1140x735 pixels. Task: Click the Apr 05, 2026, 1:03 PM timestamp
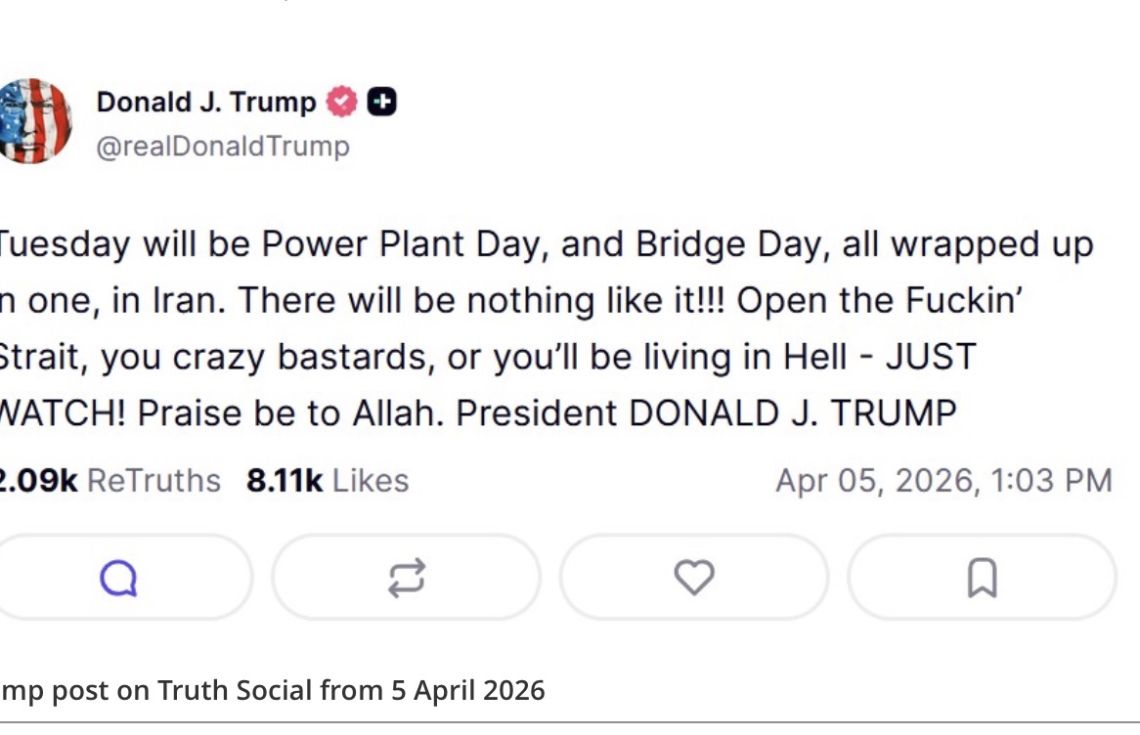tap(943, 481)
